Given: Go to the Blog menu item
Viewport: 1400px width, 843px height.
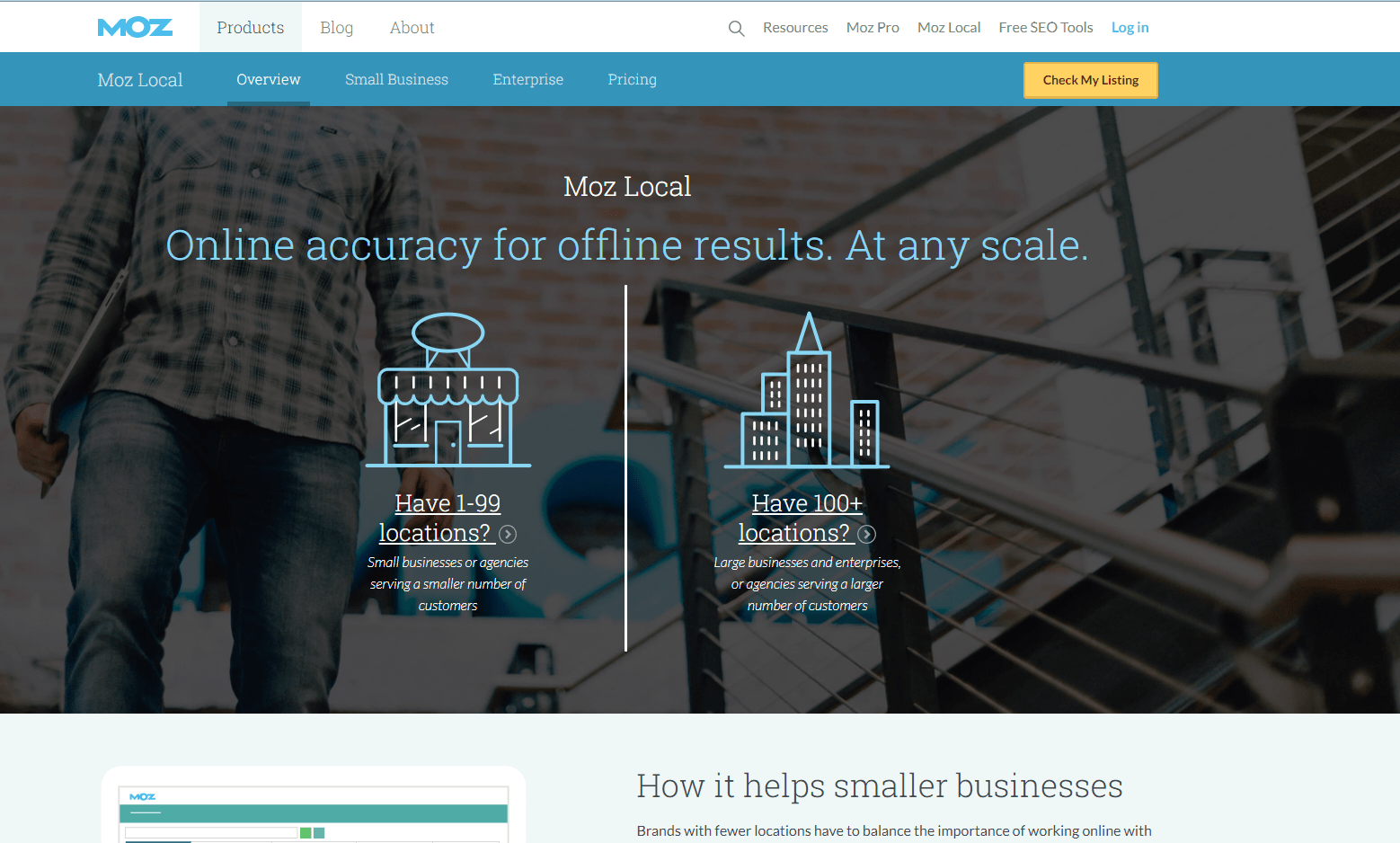Looking at the screenshot, I should [x=336, y=27].
